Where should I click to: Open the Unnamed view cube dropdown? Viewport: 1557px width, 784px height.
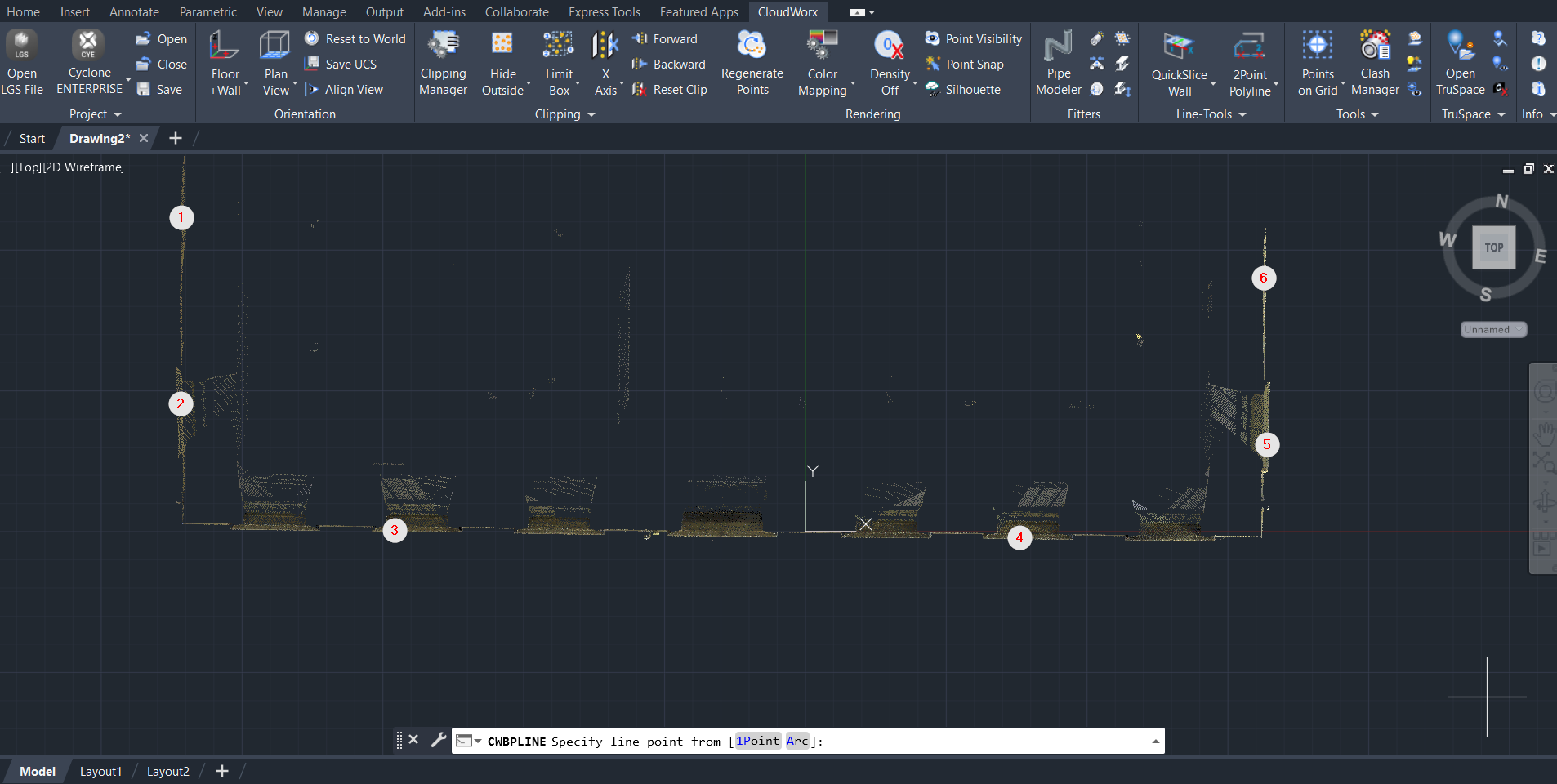click(1493, 330)
